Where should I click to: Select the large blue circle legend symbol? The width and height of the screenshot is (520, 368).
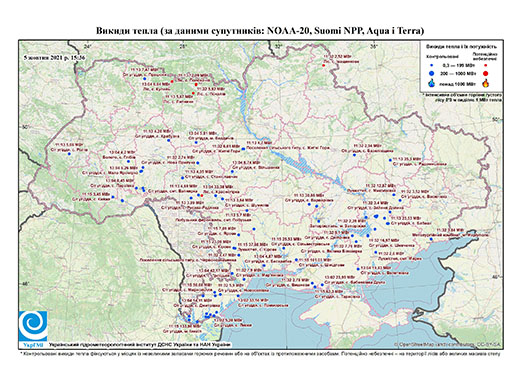coord(431,73)
